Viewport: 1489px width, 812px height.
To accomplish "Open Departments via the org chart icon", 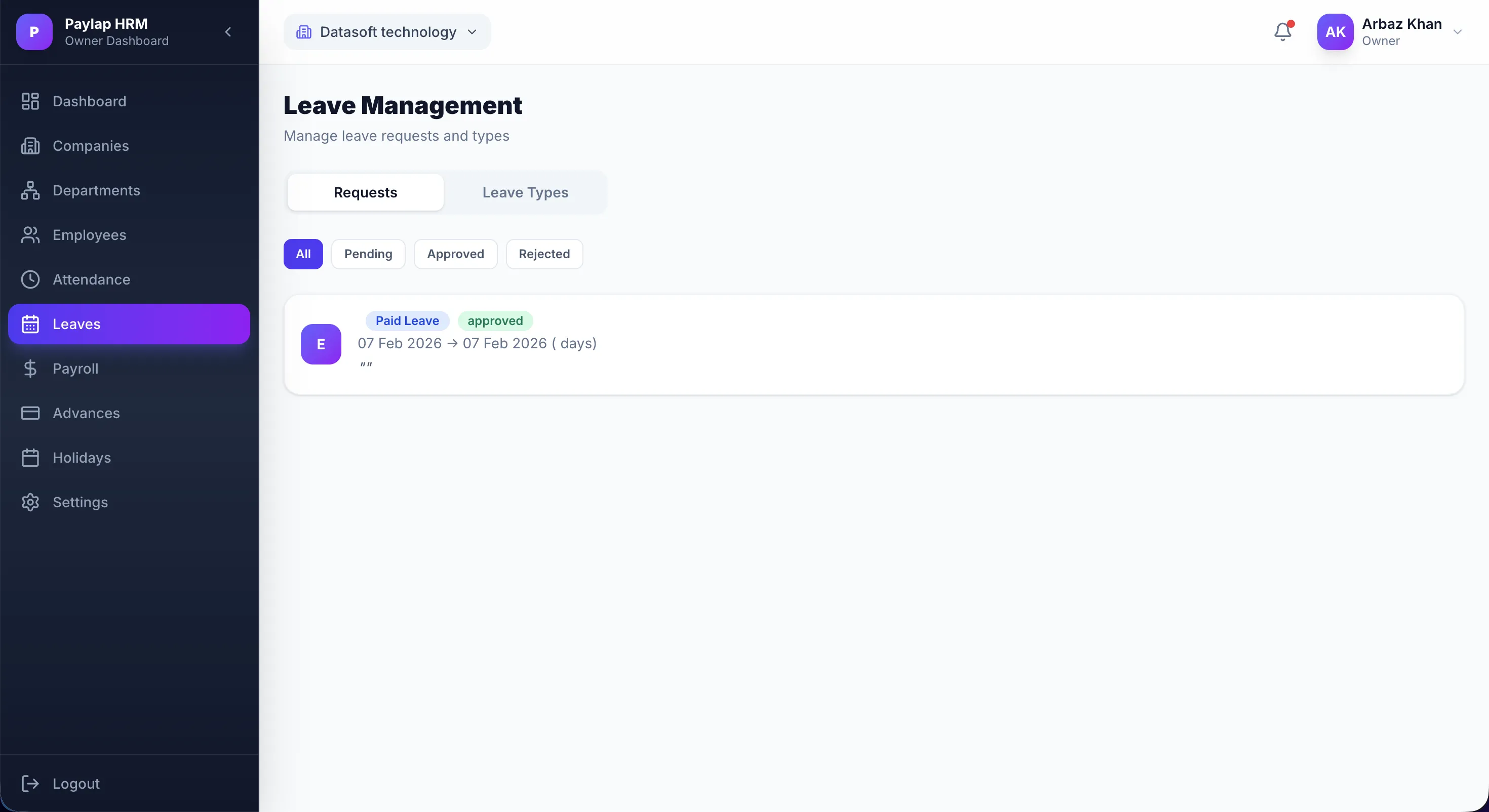I will coord(30,191).
